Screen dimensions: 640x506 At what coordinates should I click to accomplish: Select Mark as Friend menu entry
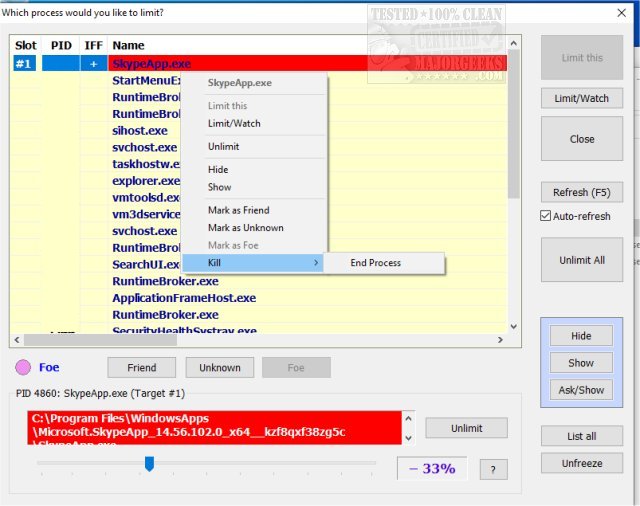click(254, 210)
